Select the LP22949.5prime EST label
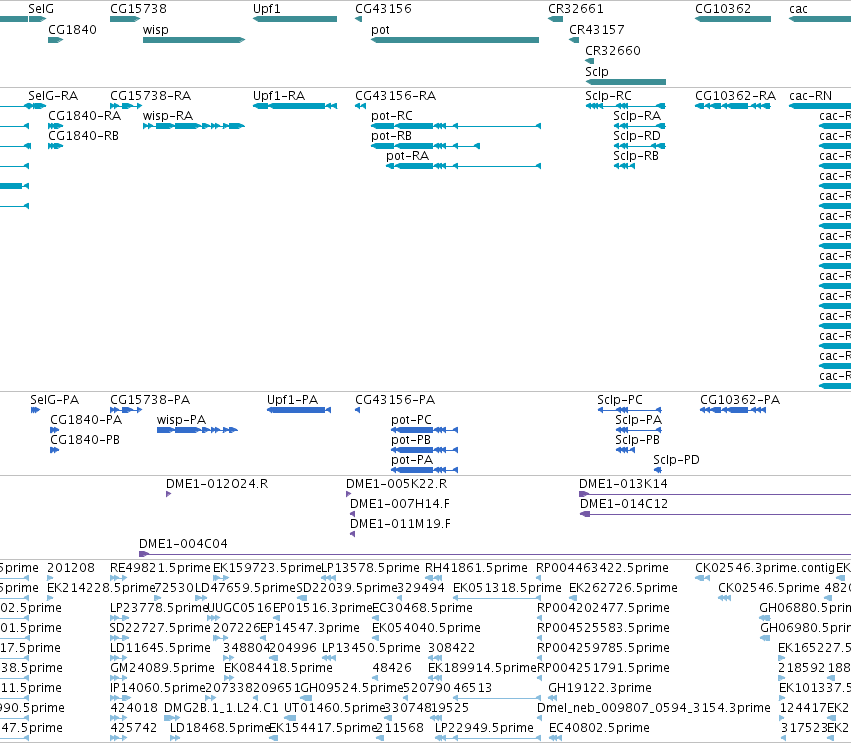 (x=484, y=728)
